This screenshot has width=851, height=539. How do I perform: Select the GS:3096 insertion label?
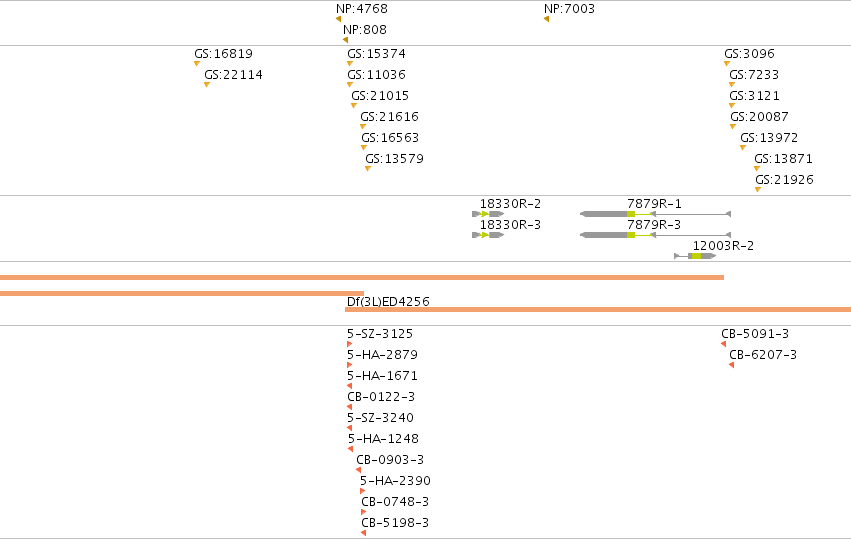[750, 54]
